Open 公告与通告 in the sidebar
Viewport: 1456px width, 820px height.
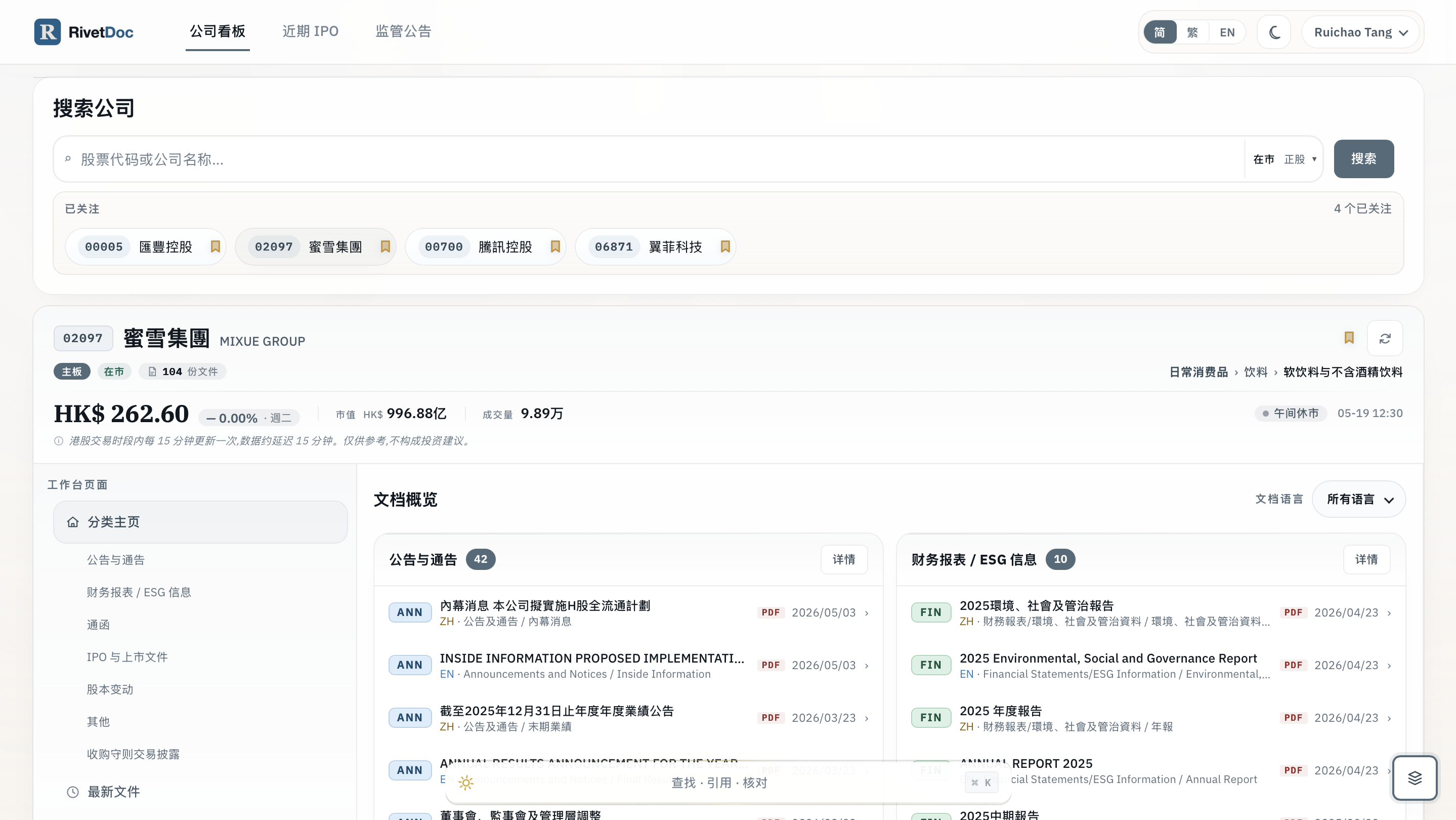point(116,560)
